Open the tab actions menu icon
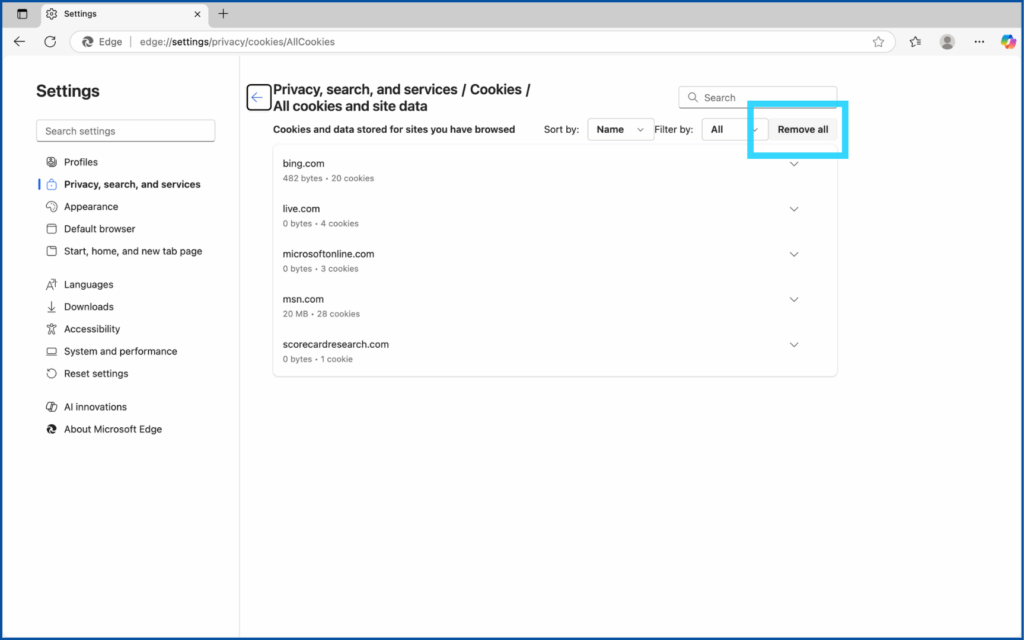This screenshot has width=1024, height=640. pyautogui.click(x=22, y=14)
